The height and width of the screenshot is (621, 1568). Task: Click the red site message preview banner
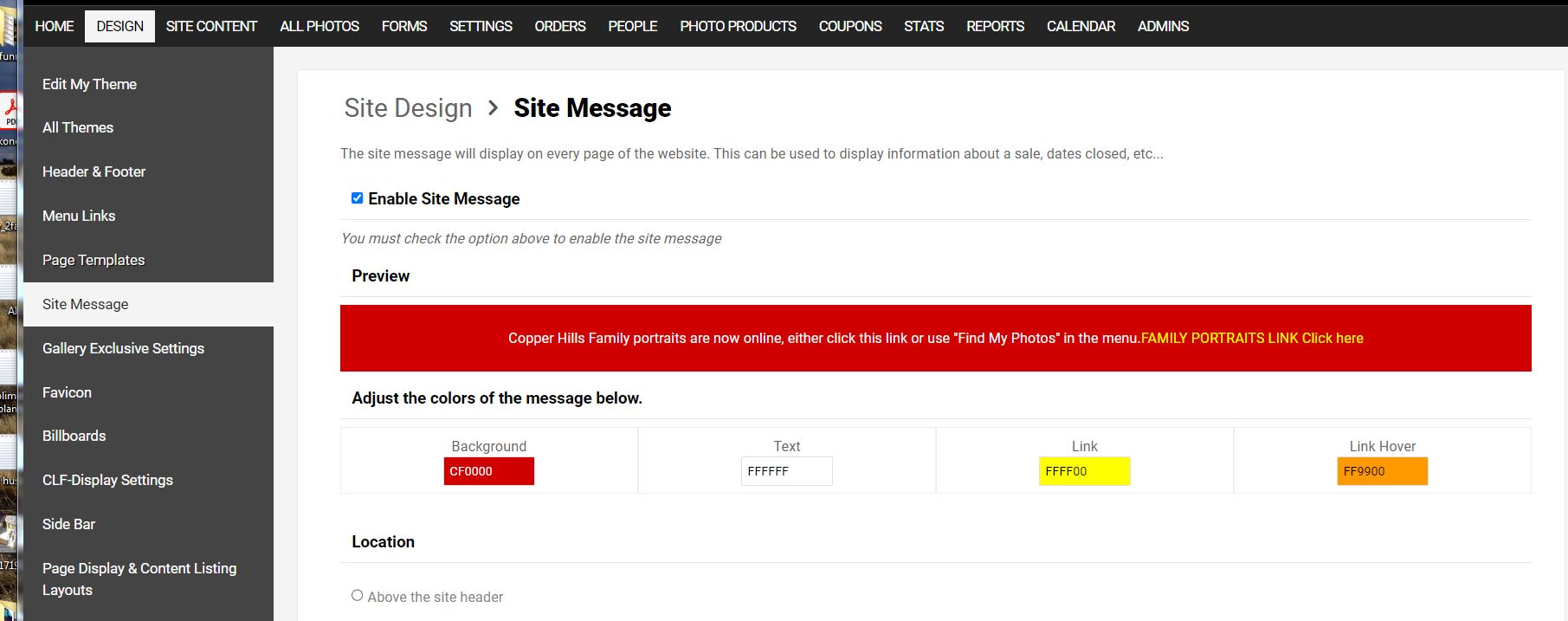(x=936, y=338)
